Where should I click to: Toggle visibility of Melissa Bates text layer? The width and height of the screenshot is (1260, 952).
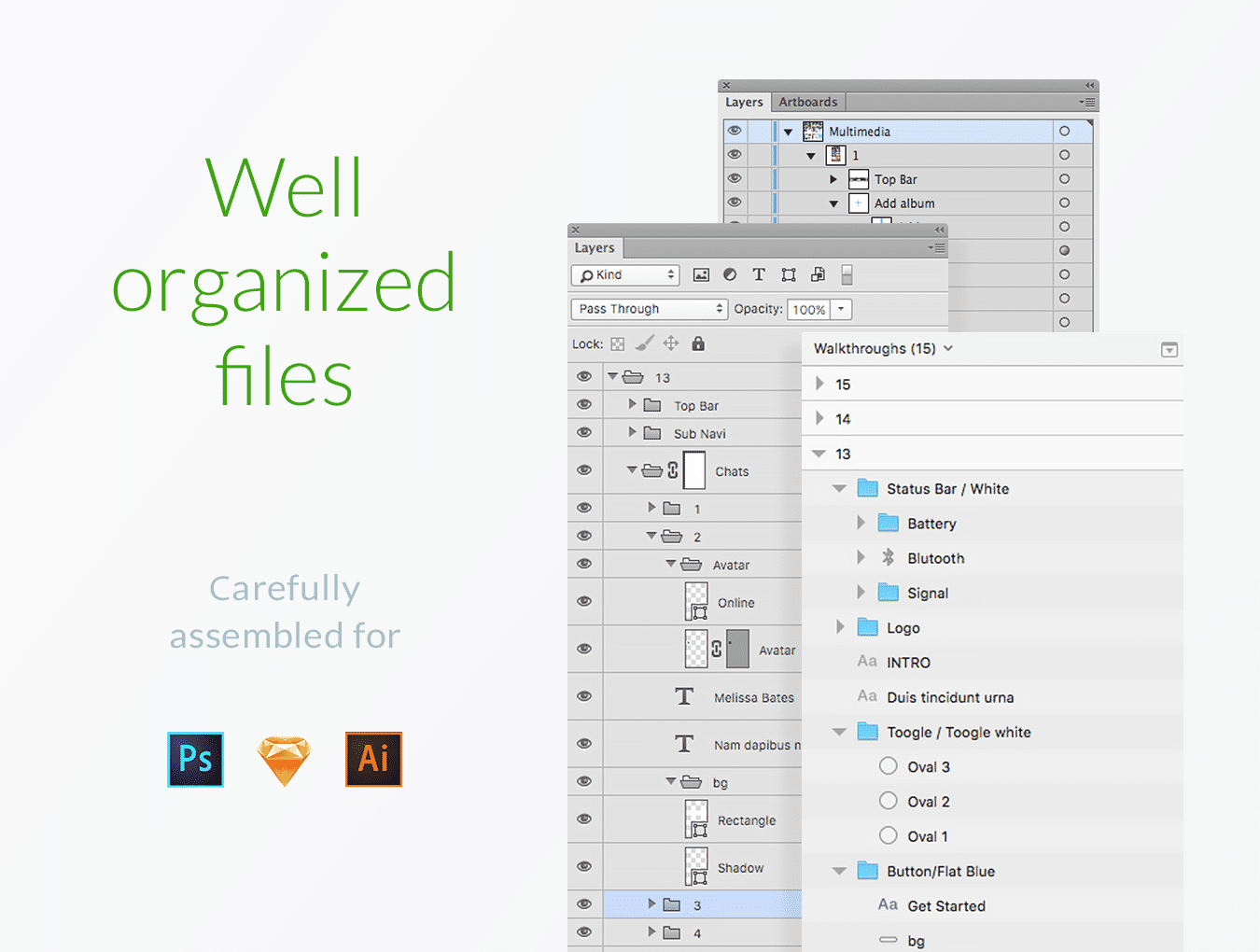[x=584, y=696]
